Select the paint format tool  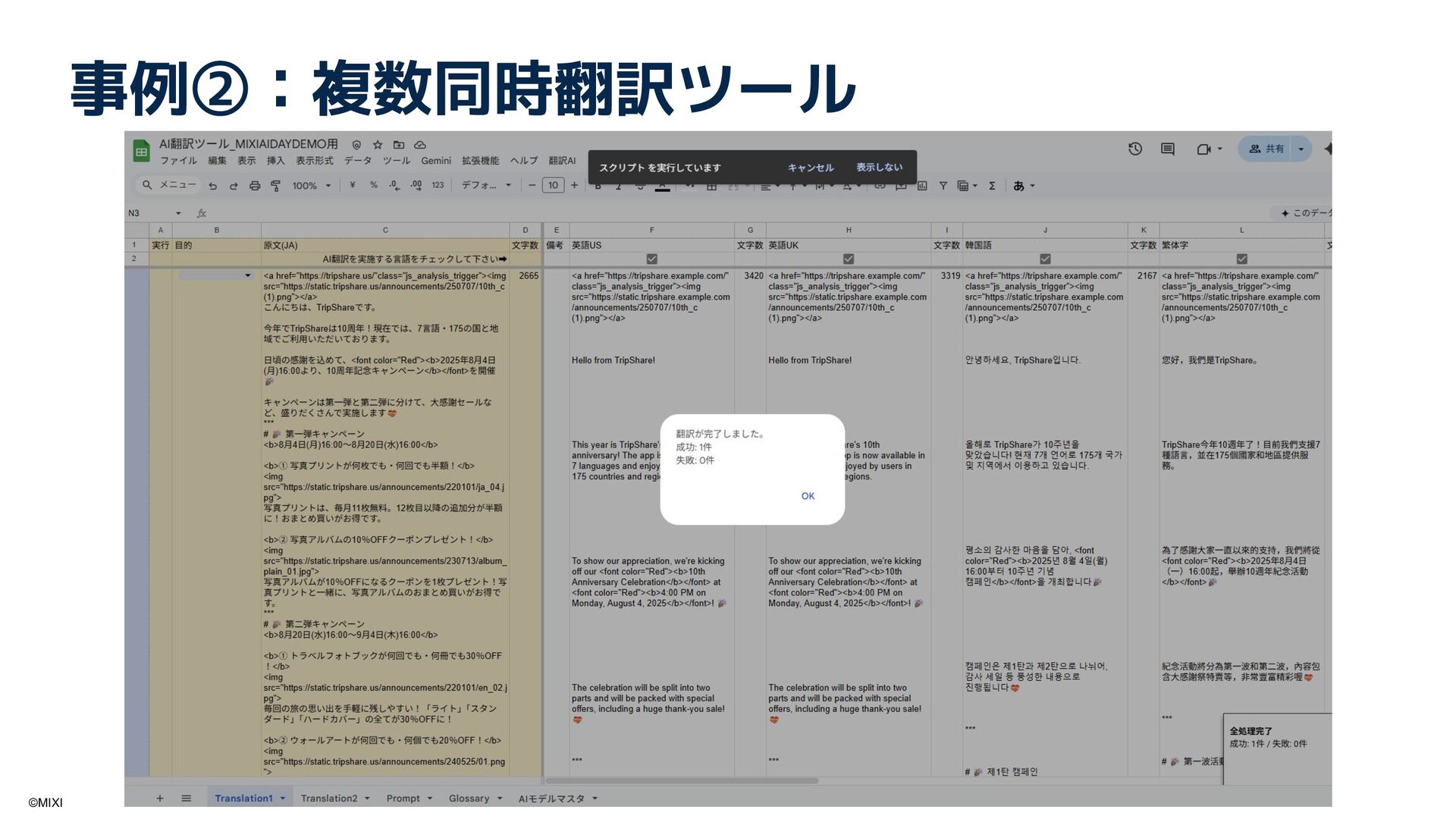pos(275,186)
